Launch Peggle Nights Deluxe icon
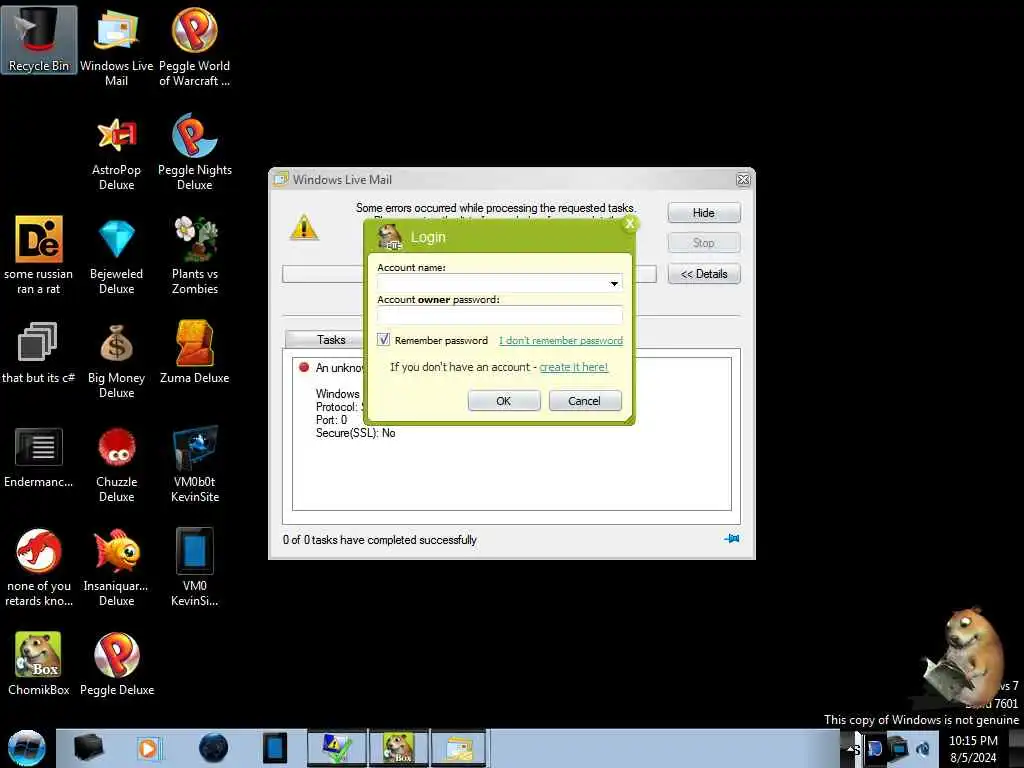This screenshot has width=1024, height=768. coord(195,152)
